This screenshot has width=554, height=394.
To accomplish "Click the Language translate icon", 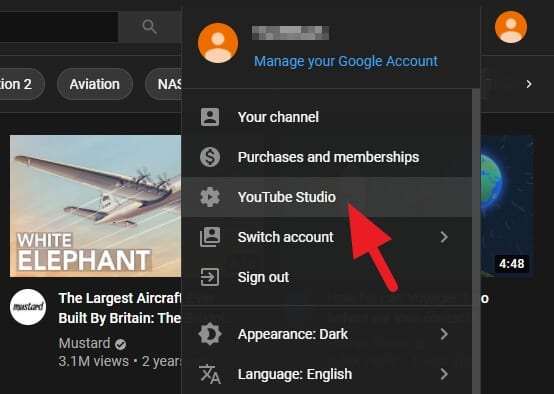I will click(x=210, y=374).
